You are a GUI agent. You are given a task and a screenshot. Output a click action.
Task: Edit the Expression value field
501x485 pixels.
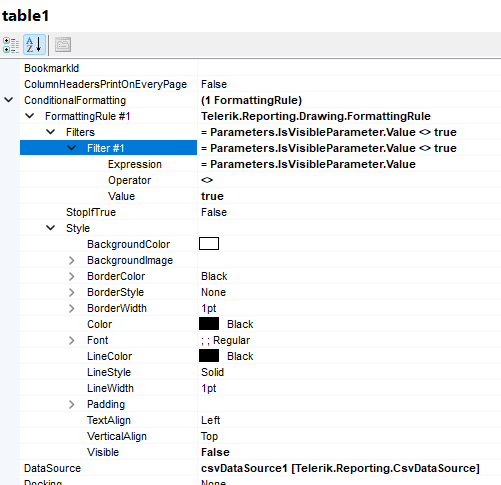(x=349, y=164)
